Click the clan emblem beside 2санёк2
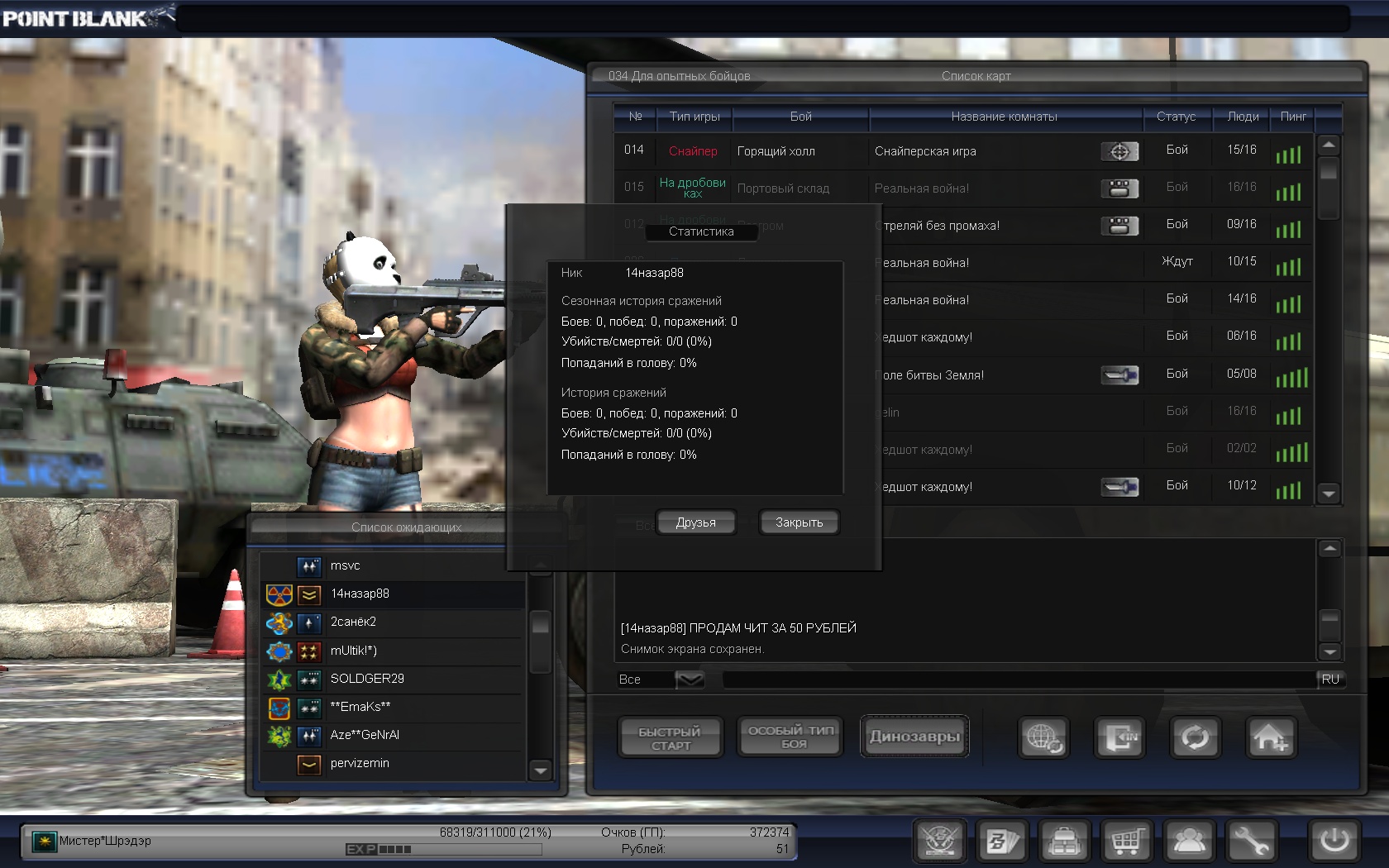Screen dimensions: 1389x868 click(279, 622)
